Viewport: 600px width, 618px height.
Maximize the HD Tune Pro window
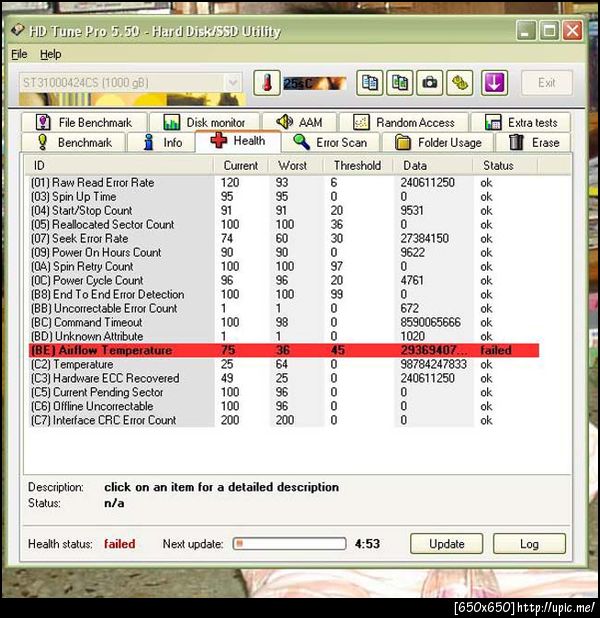pyautogui.click(x=550, y=30)
